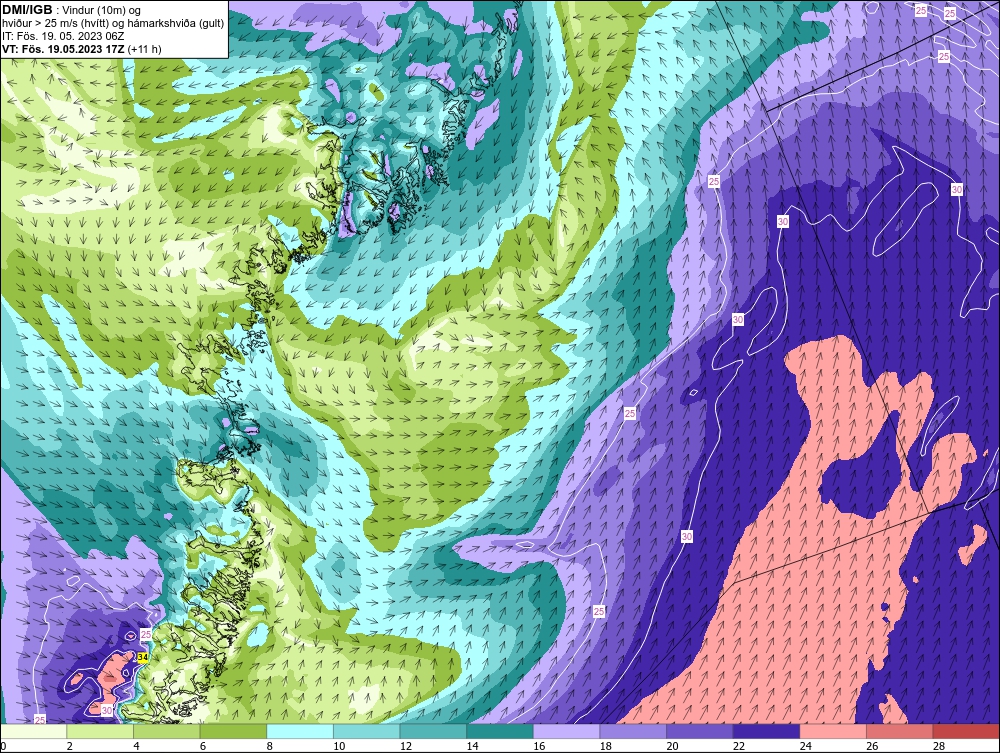This screenshot has height=753, width=1000.
Task: Click the legend scale value 18
Action: 605,746
